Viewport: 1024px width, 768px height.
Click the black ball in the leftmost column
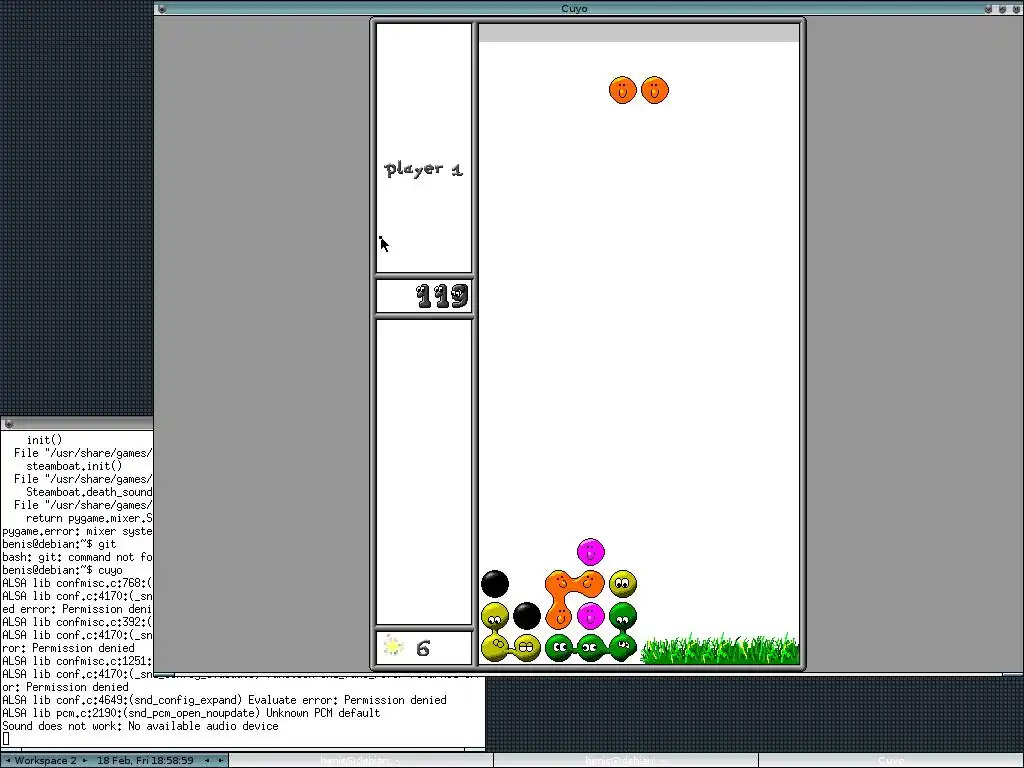[495, 584]
